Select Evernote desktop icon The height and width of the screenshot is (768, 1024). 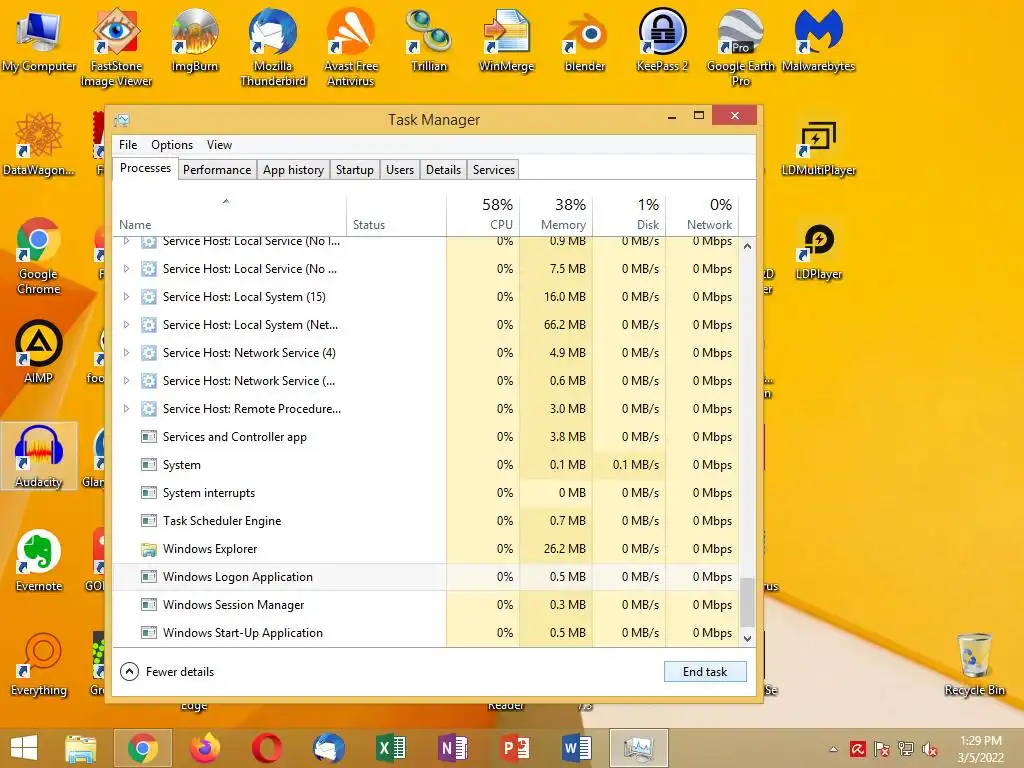click(x=39, y=560)
